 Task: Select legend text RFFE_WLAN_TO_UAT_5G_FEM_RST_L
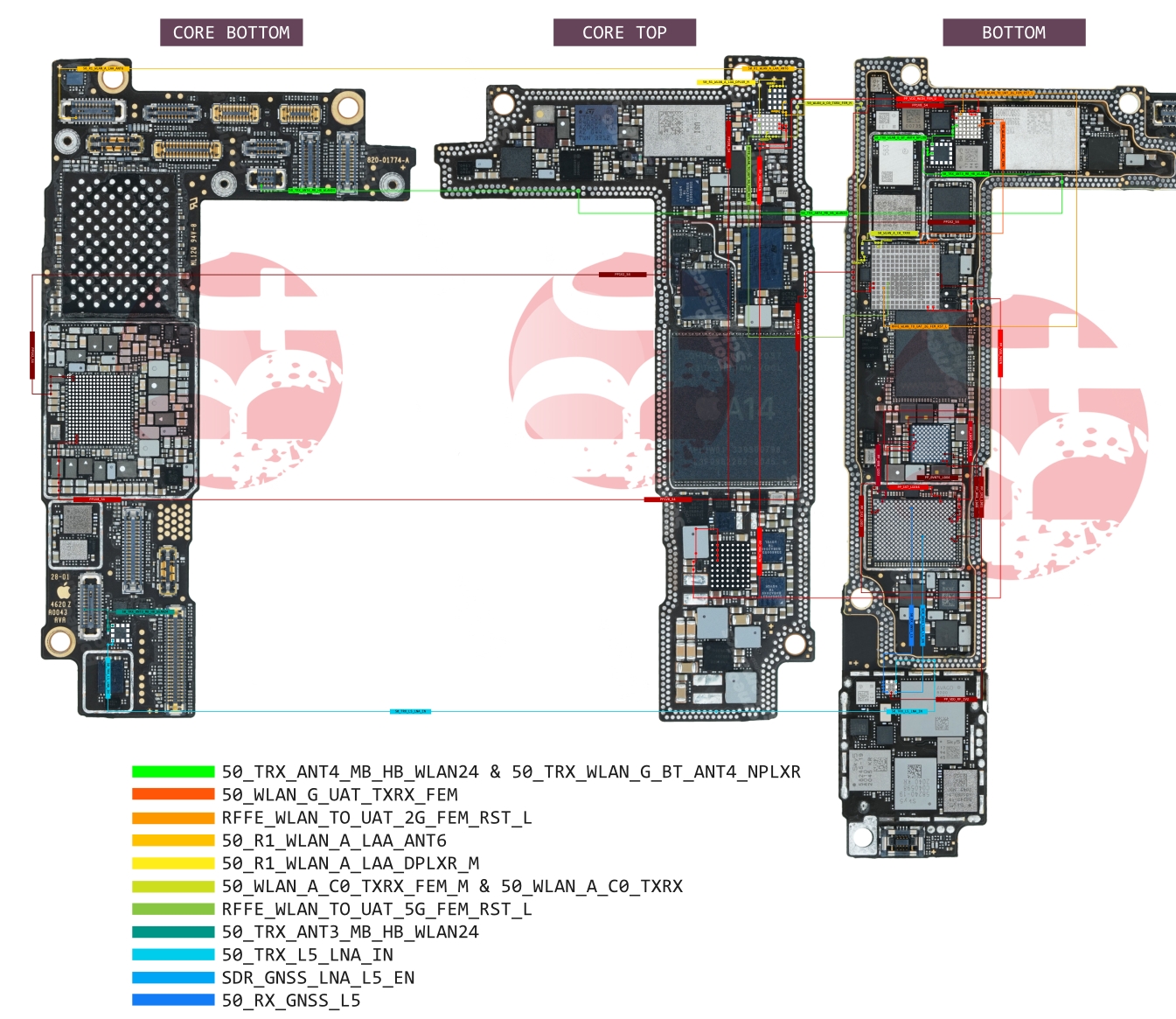pos(377,909)
